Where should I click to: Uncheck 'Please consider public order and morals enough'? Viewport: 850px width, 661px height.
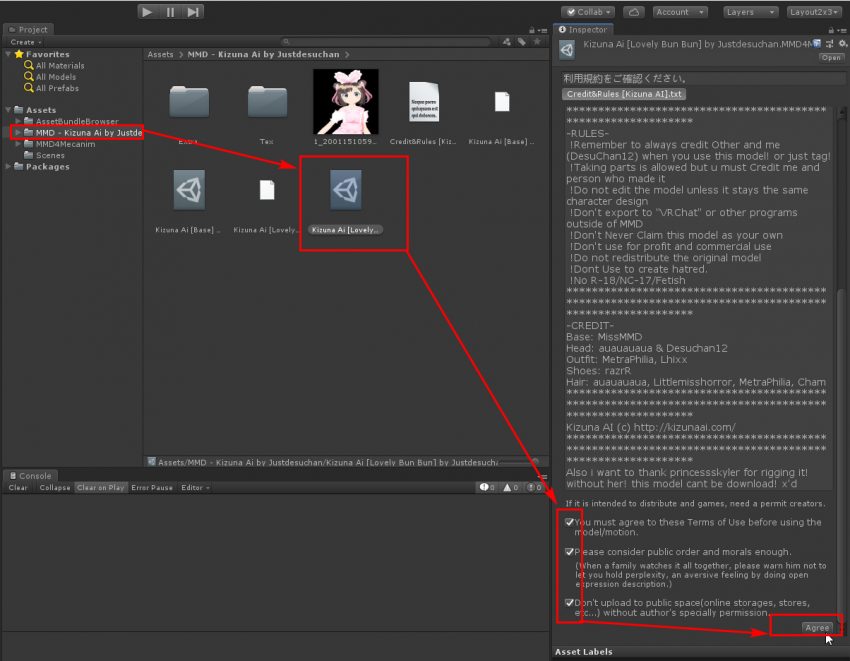(568, 552)
